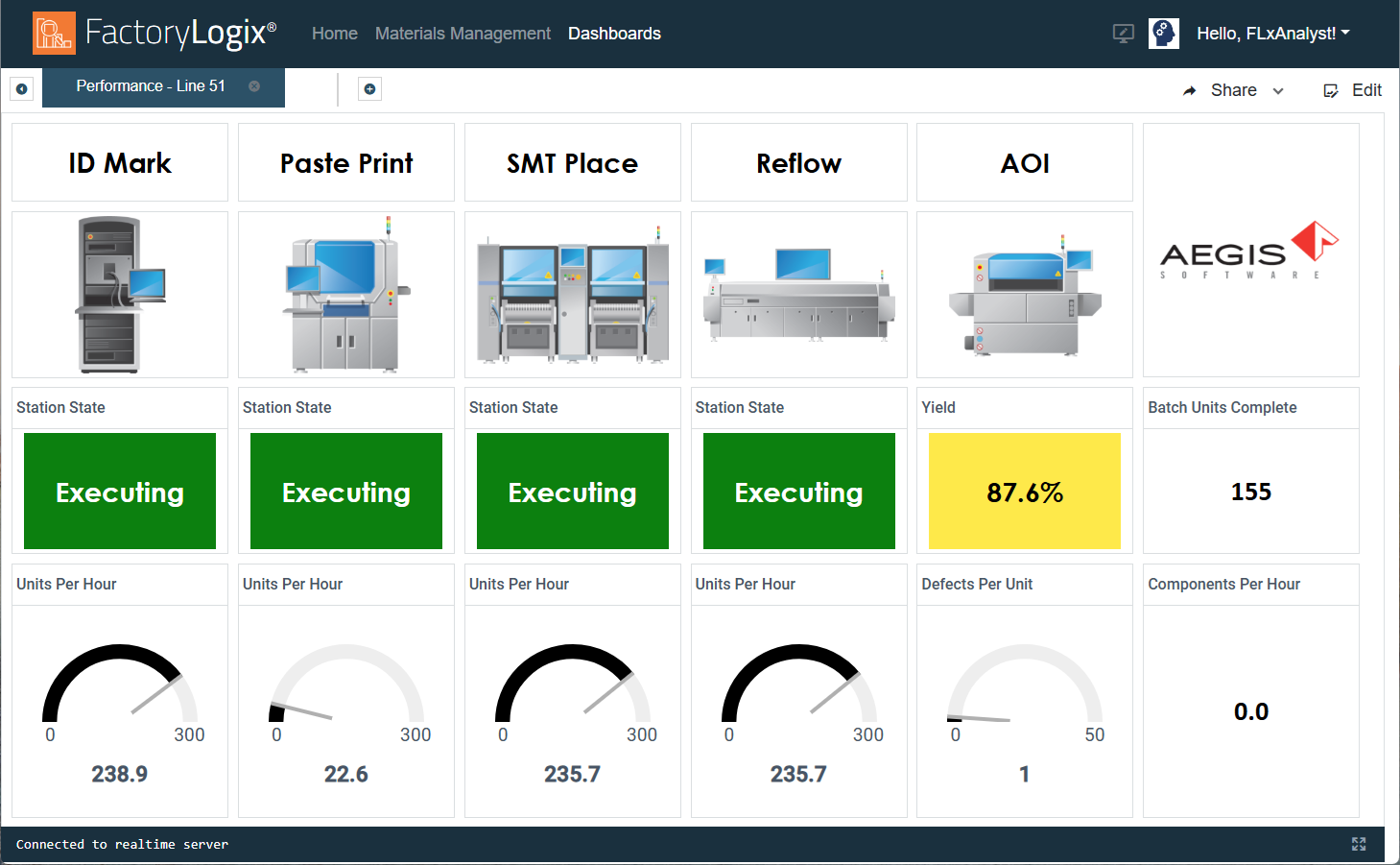Select the AEGIS Software logo tile
Viewport: 1400px width, 865px height.
1250,250
